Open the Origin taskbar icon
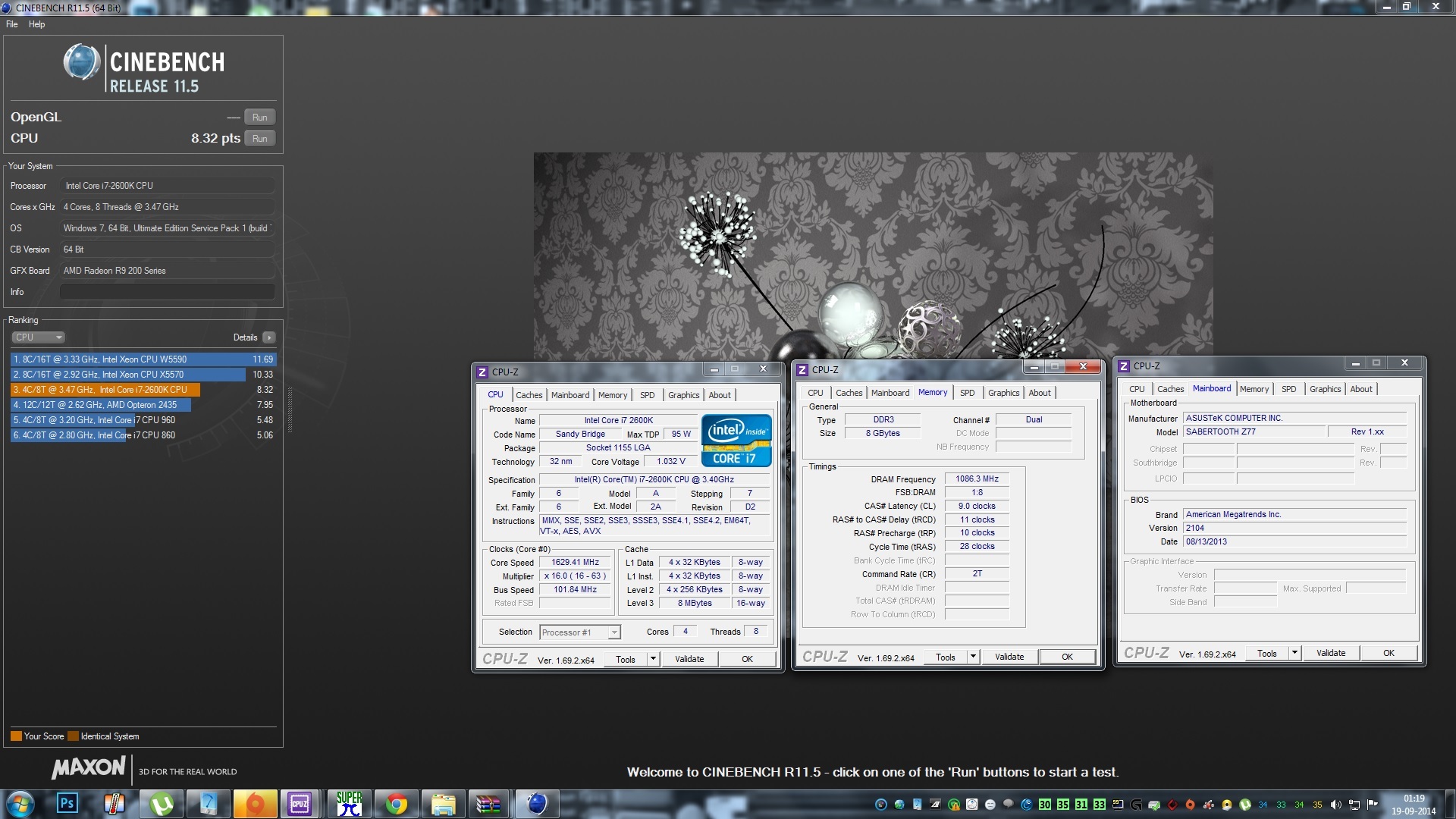The height and width of the screenshot is (819, 1456). point(256,803)
